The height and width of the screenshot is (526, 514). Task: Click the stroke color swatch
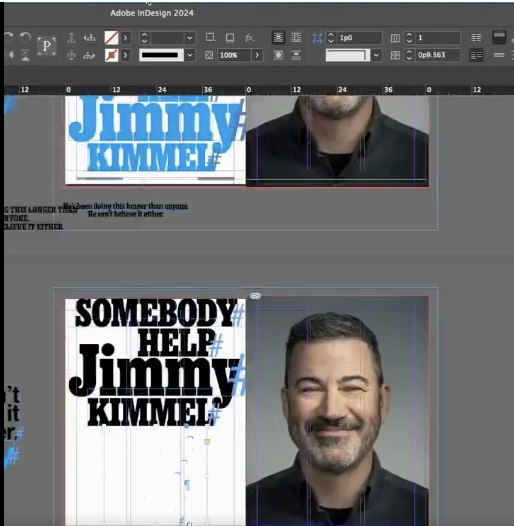(111, 55)
